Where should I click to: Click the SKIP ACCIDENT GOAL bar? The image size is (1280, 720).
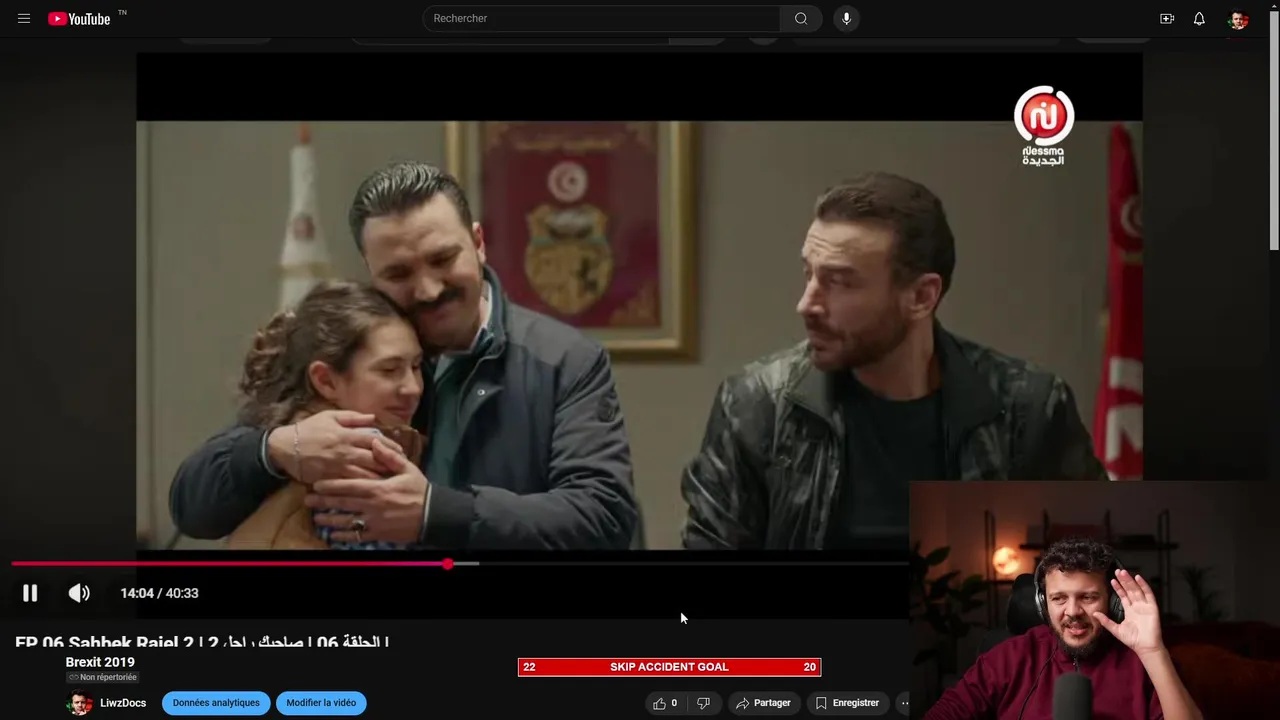coord(669,667)
